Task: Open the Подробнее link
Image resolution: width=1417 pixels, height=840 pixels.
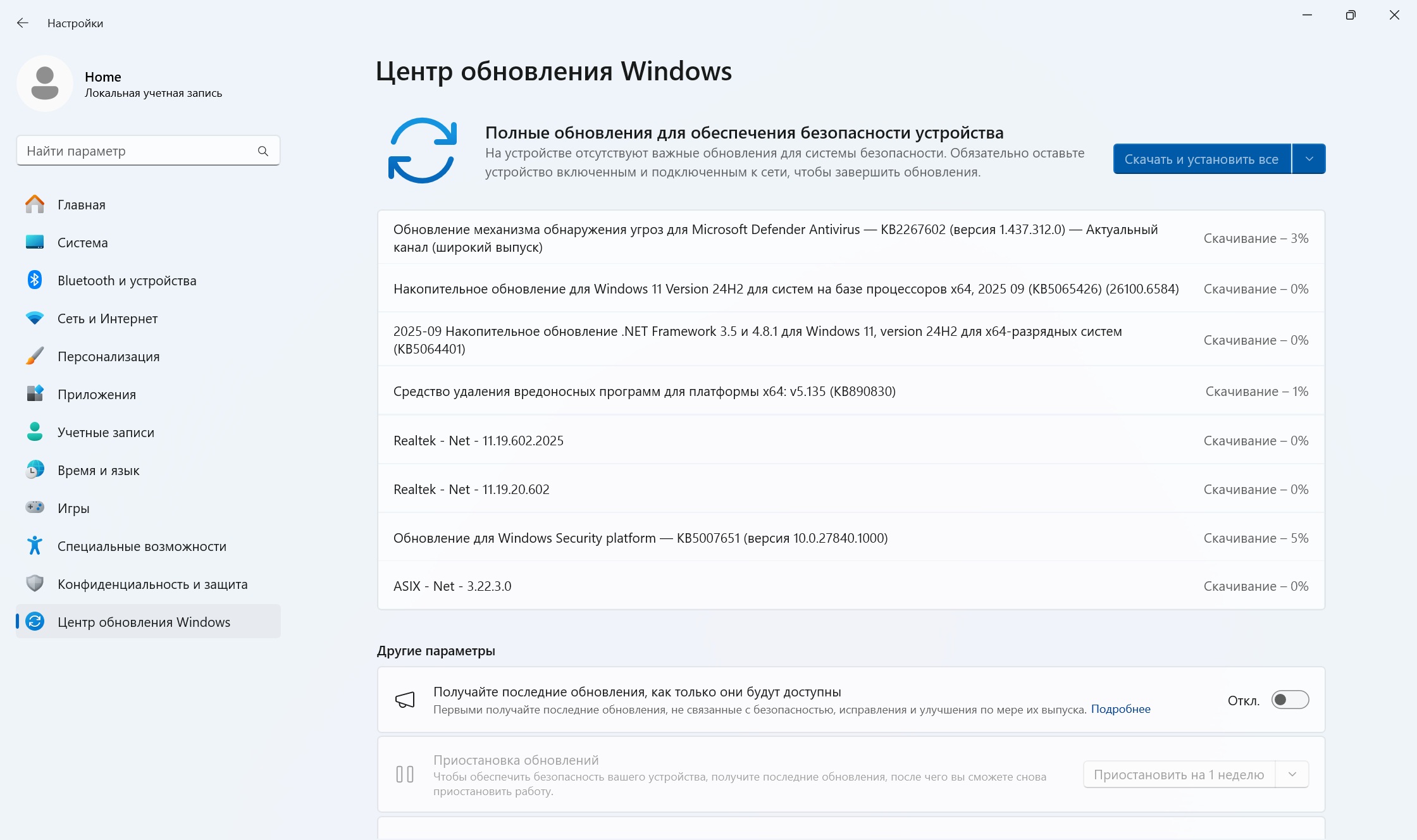Action: coord(1120,709)
